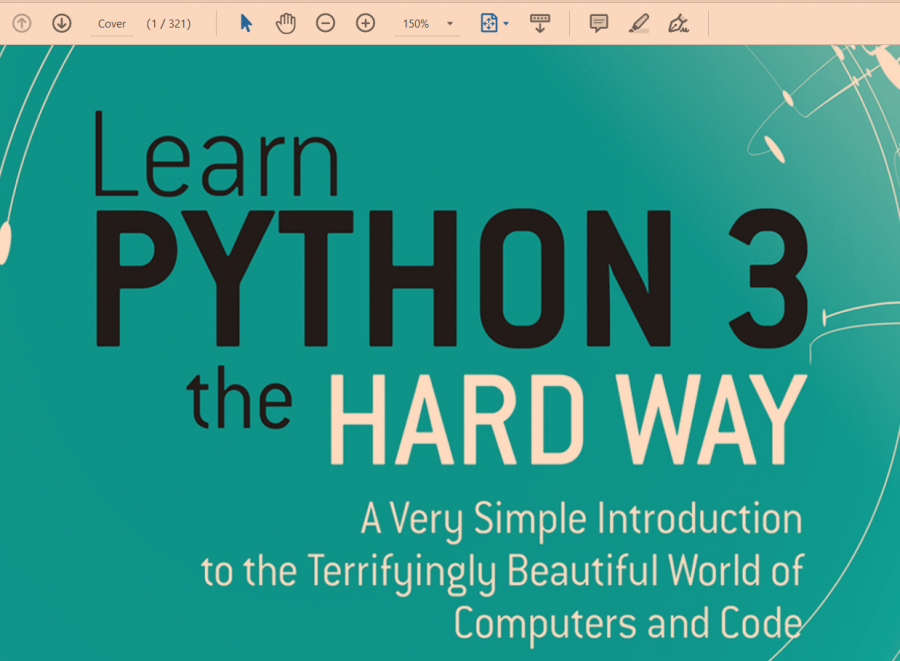Screen dimensions: 900x661
Task: Select the Hand pan tool
Action: [286, 23]
